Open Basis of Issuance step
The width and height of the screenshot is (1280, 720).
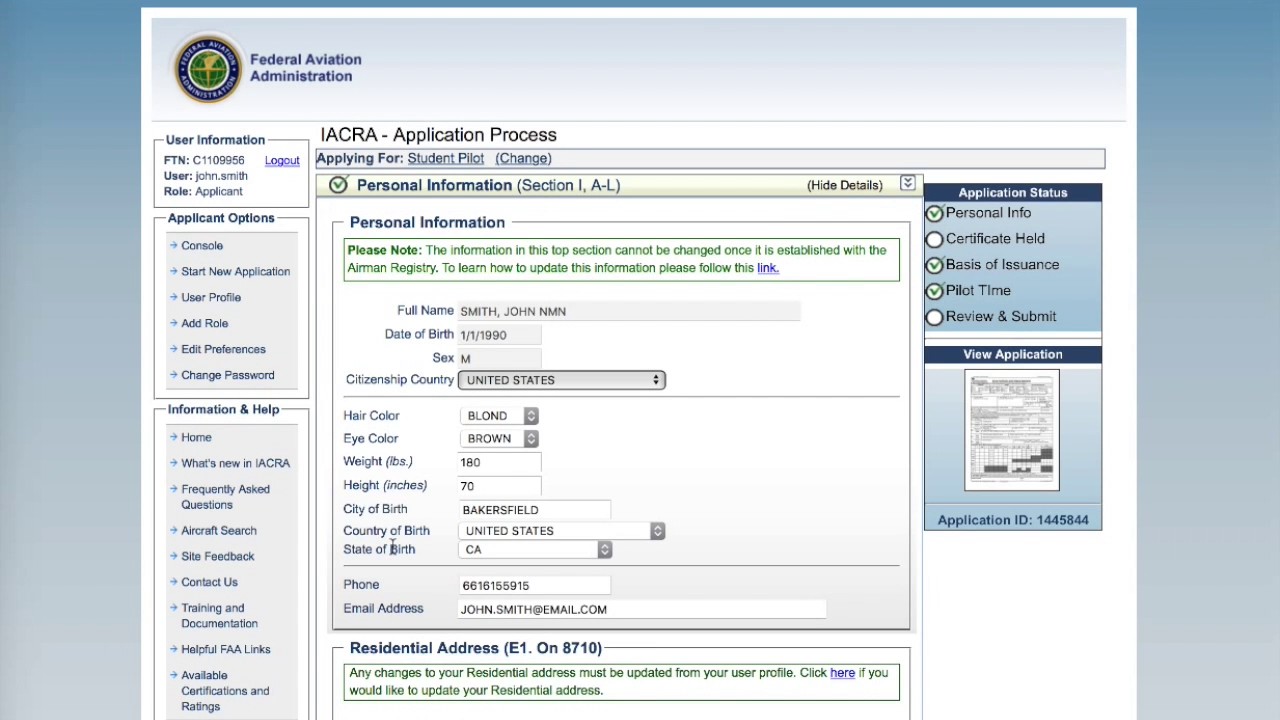(x=1002, y=265)
